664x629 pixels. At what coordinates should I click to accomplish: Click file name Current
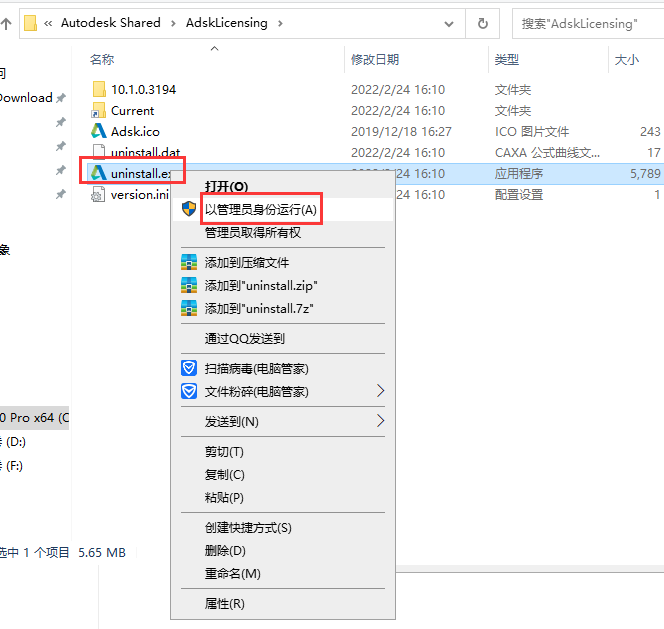(133, 111)
